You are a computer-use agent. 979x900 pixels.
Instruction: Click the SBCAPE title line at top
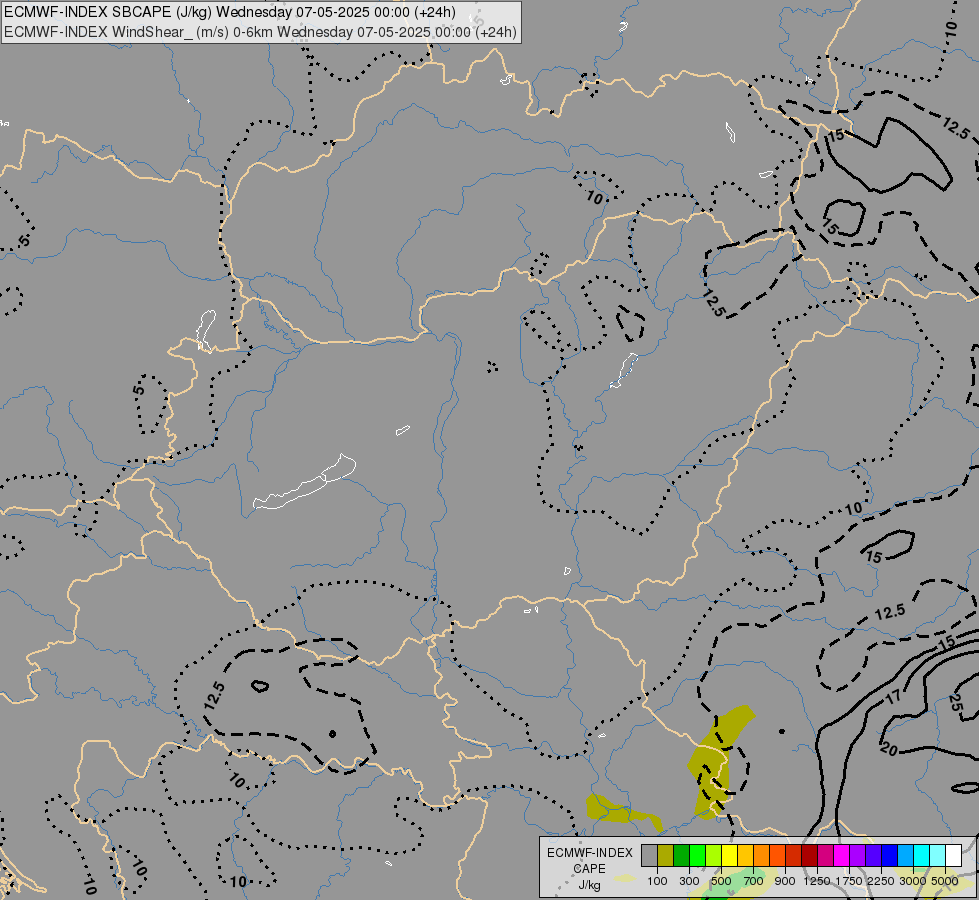pyautogui.click(x=230, y=12)
